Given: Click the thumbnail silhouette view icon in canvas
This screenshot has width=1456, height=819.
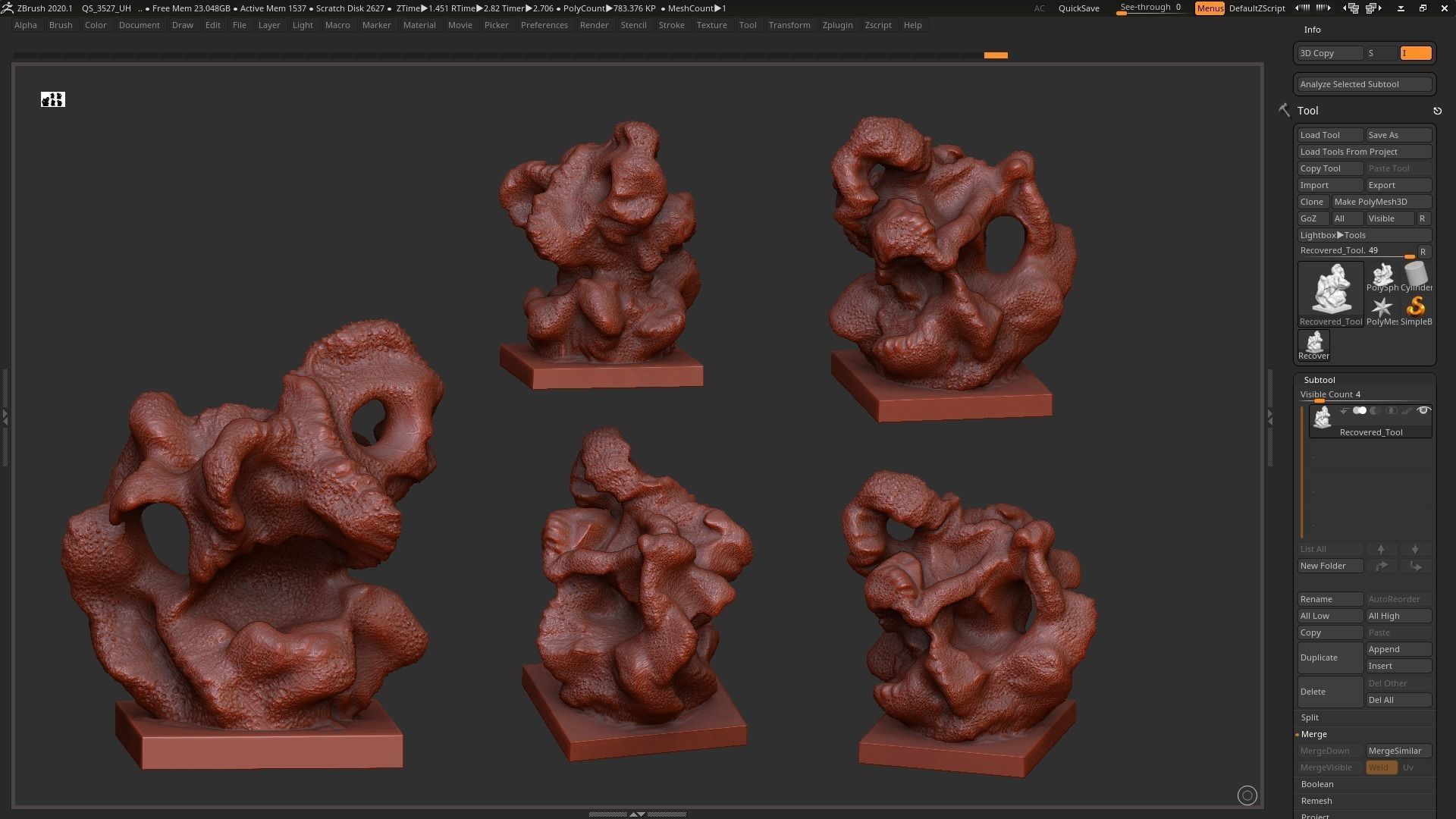Looking at the screenshot, I should pos(53,99).
